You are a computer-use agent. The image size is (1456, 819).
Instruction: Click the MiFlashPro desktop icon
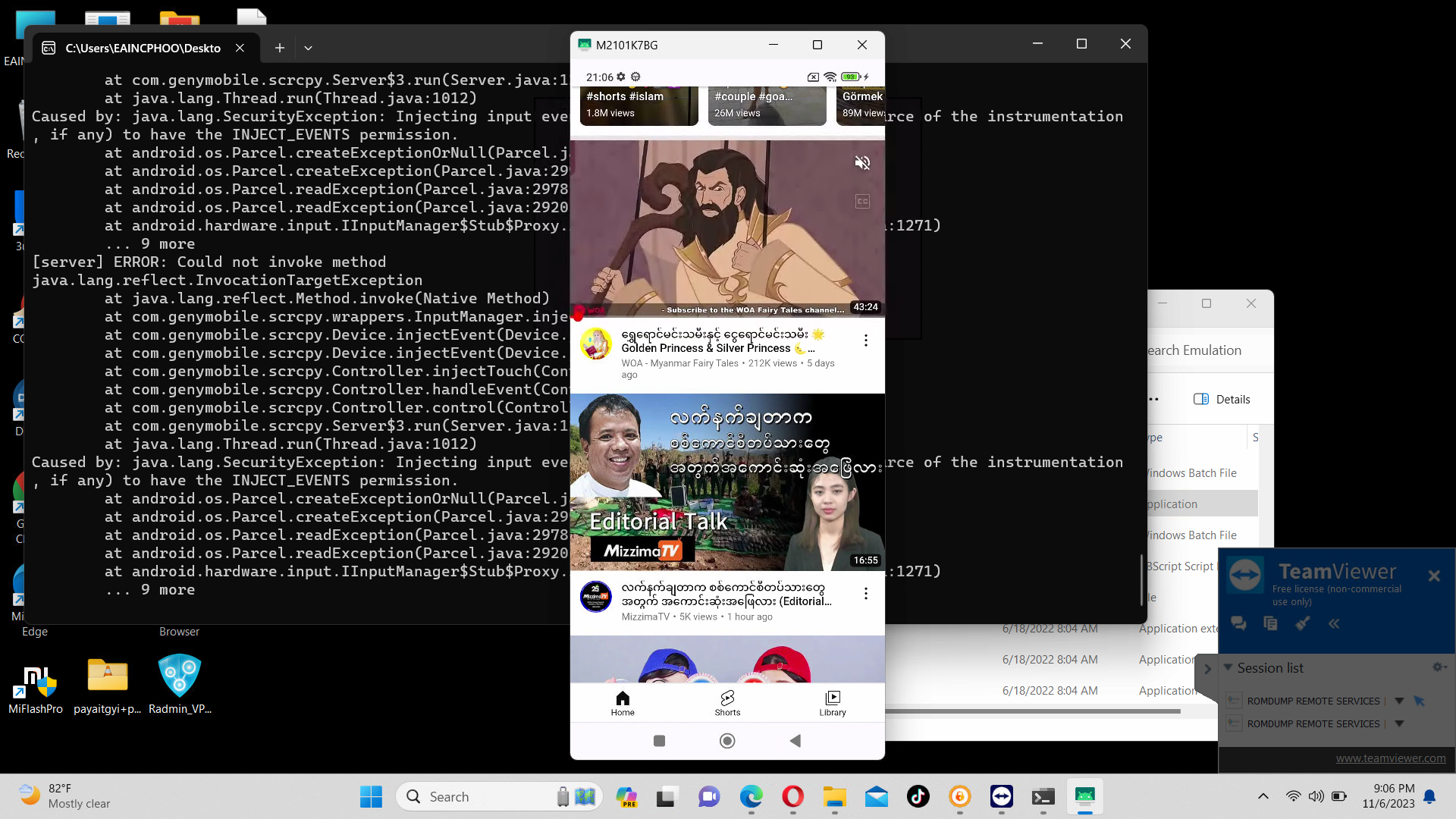[x=35, y=675]
